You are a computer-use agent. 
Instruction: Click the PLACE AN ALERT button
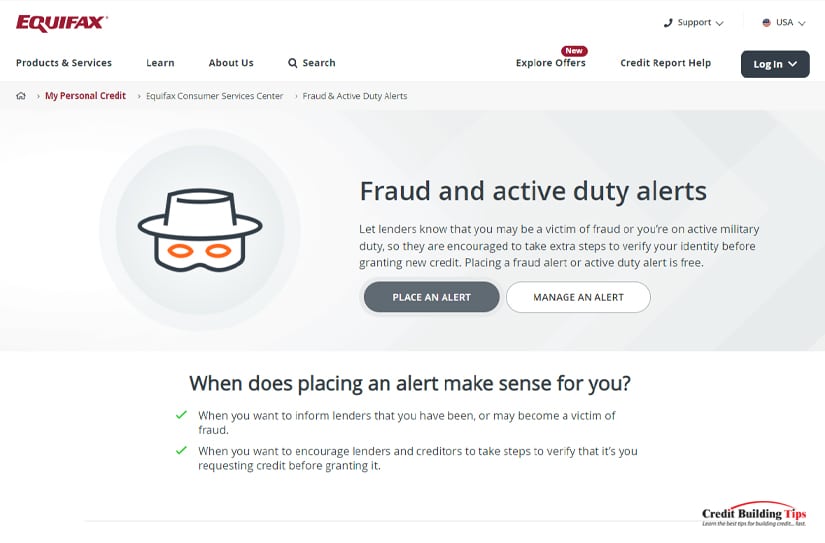point(431,297)
